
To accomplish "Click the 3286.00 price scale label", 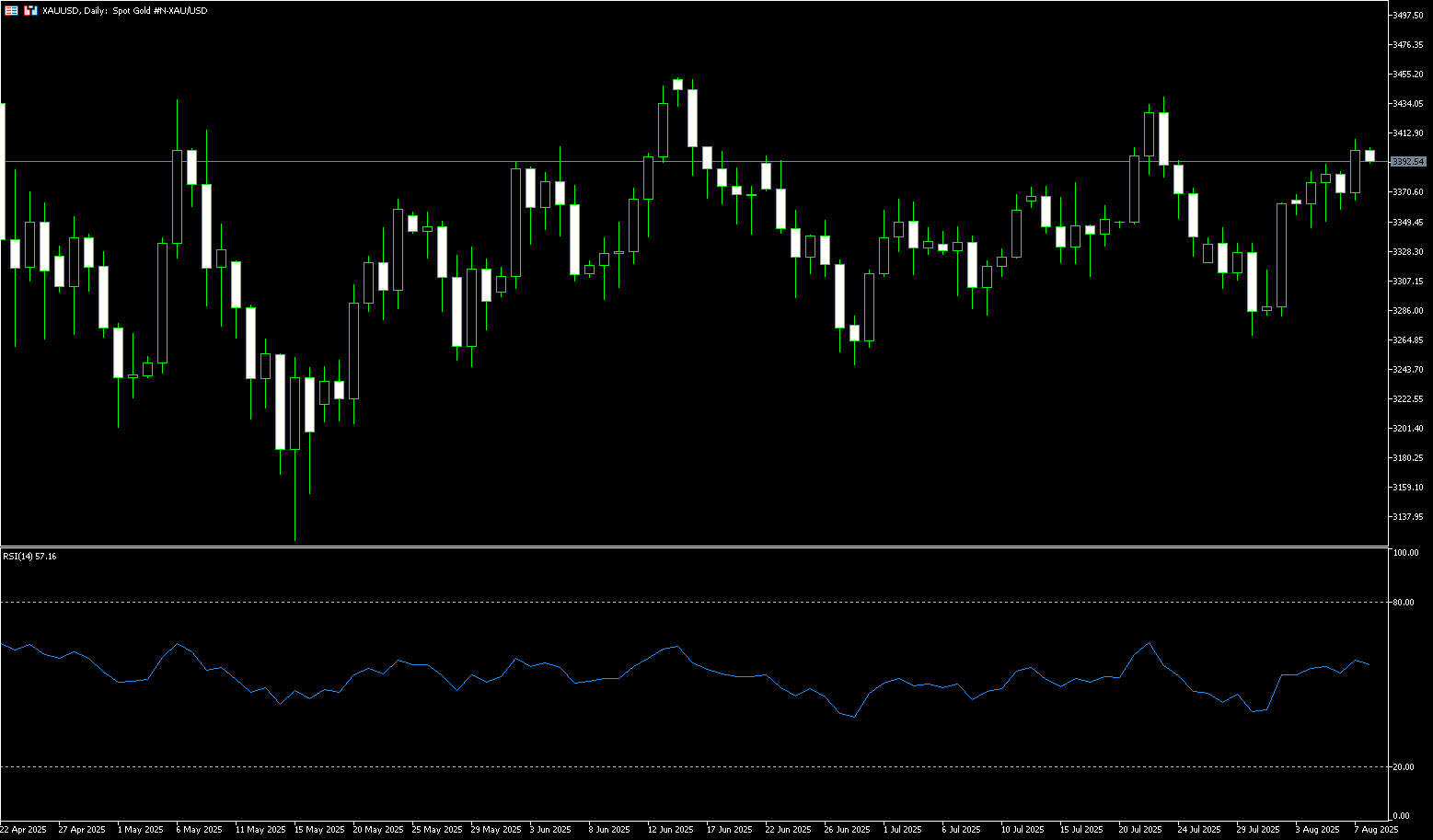I will (x=1408, y=311).
